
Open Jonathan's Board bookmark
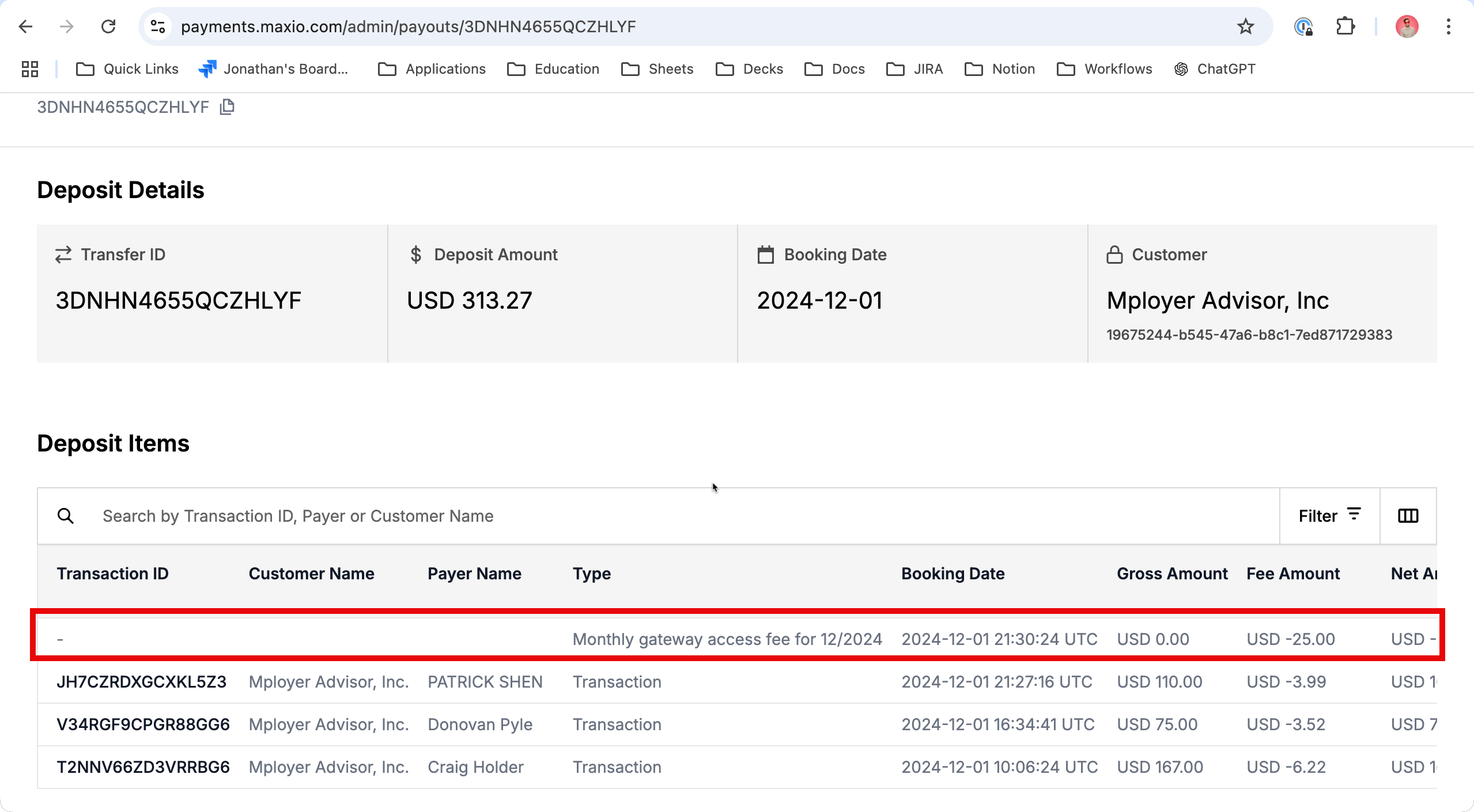273,69
